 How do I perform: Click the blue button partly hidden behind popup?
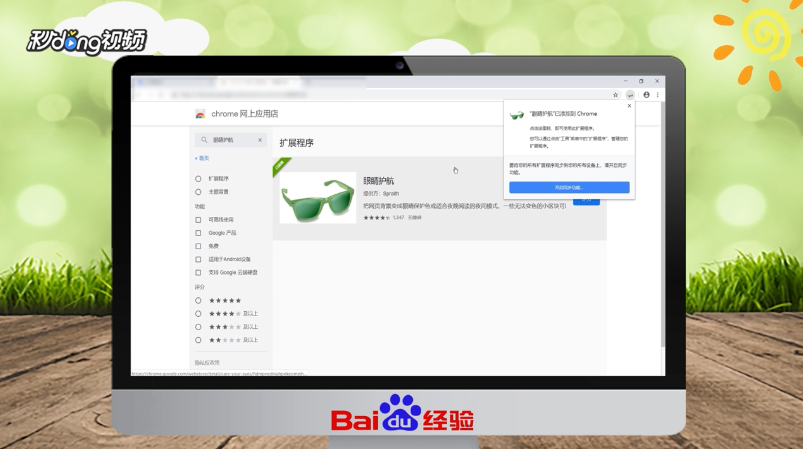tap(586, 202)
